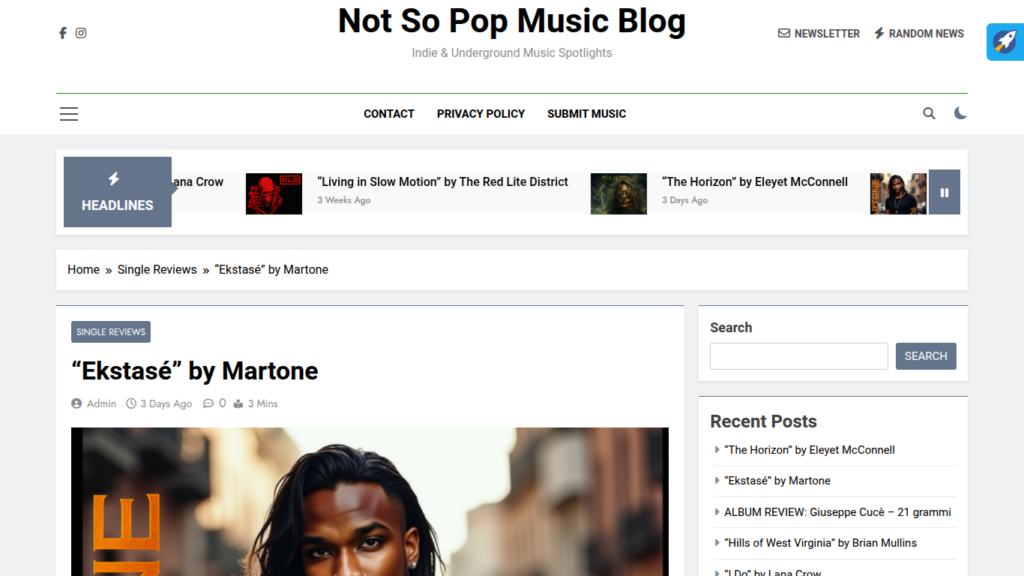Open the Privacy Policy menu item

pyautogui.click(x=481, y=114)
